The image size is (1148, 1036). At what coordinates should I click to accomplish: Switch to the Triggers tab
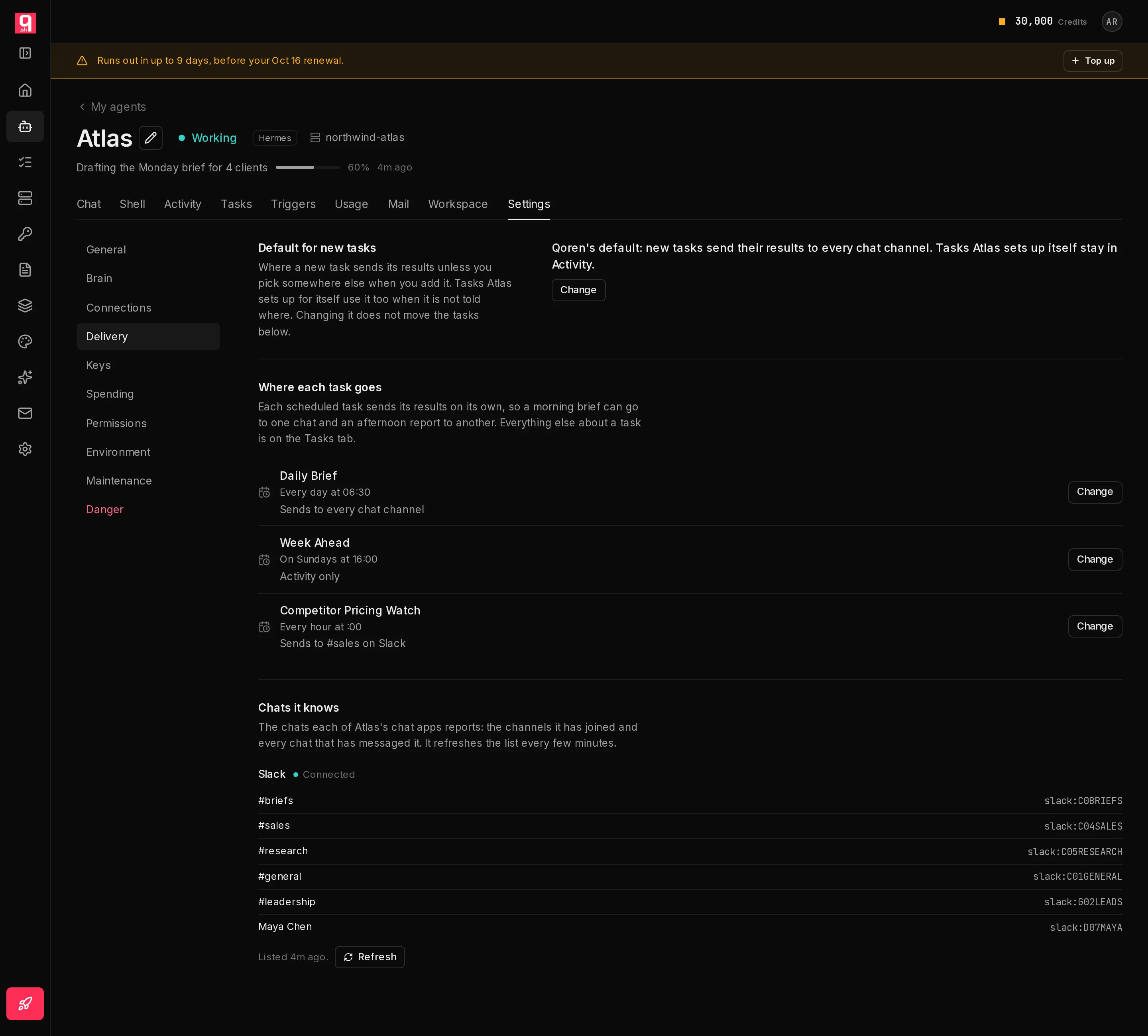click(293, 204)
